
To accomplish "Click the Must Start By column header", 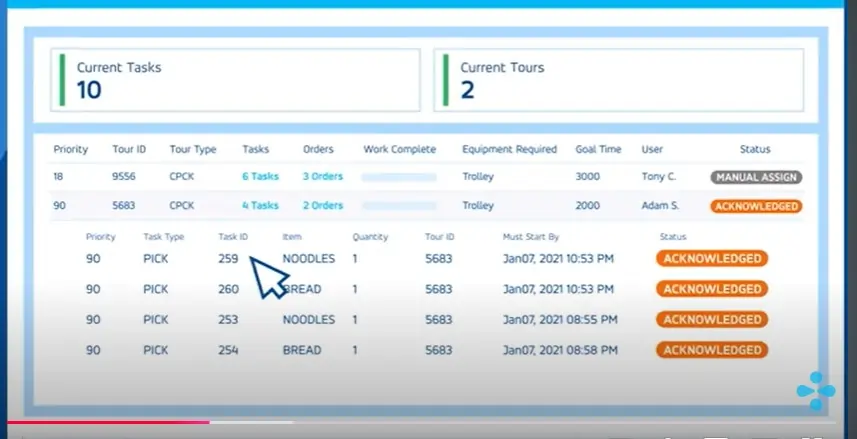I will (x=531, y=237).
